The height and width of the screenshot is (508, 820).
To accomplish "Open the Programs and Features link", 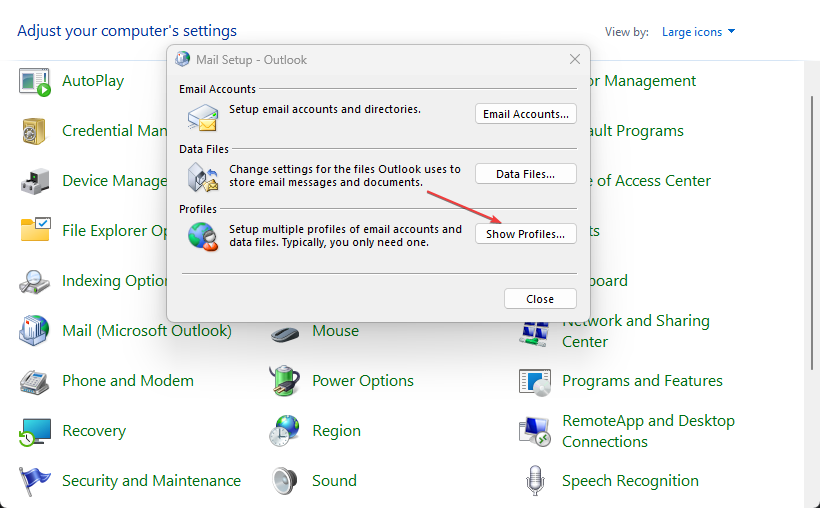I will tap(642, 380).
